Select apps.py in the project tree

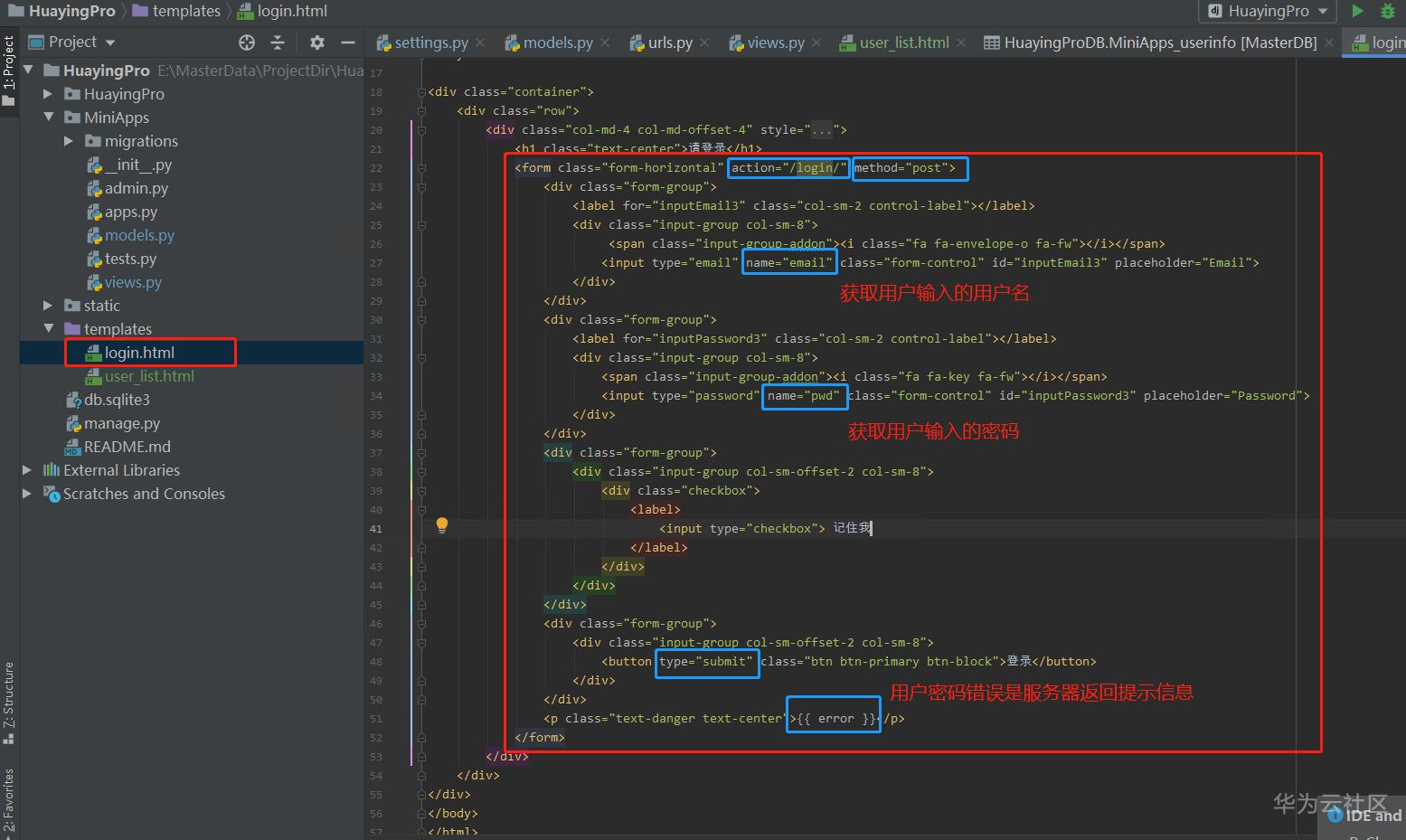(x=130, y=212)
